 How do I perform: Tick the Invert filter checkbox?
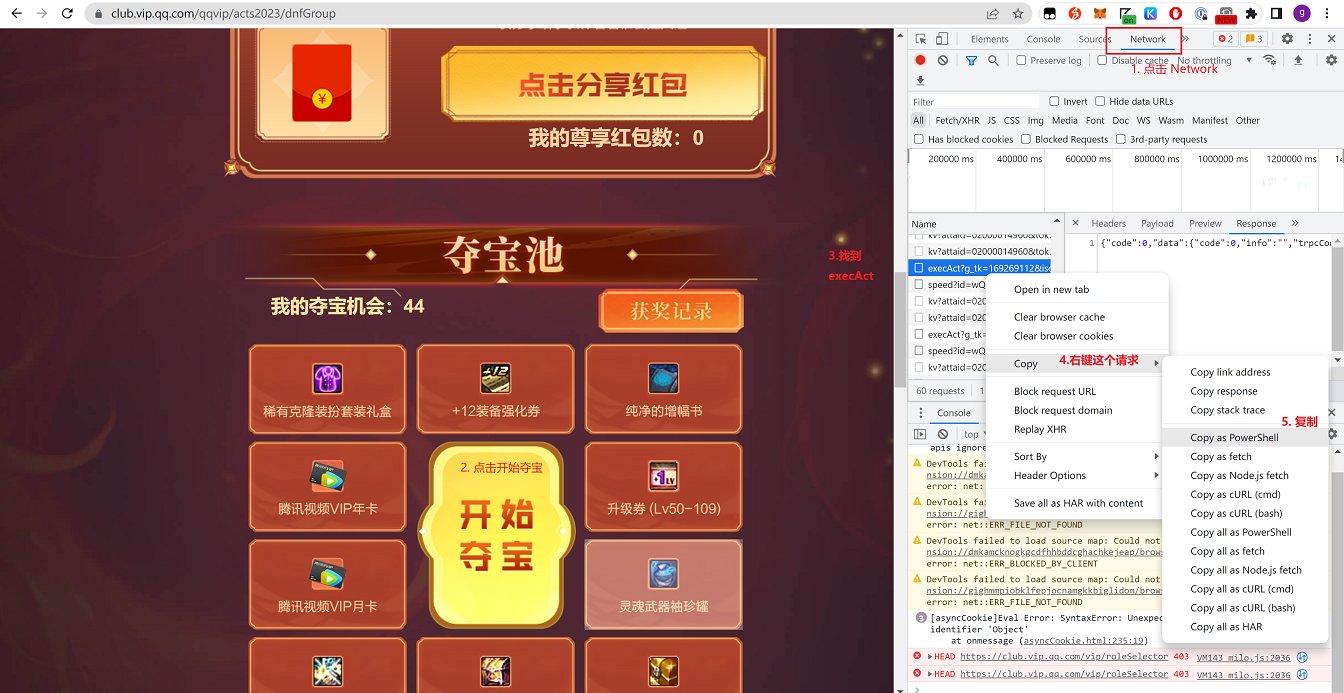click(x=1054, y=101)
